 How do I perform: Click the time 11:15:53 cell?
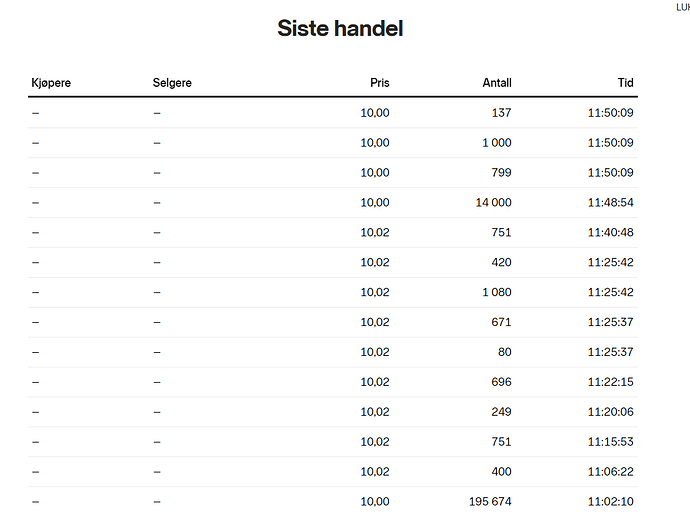[611, 442]
